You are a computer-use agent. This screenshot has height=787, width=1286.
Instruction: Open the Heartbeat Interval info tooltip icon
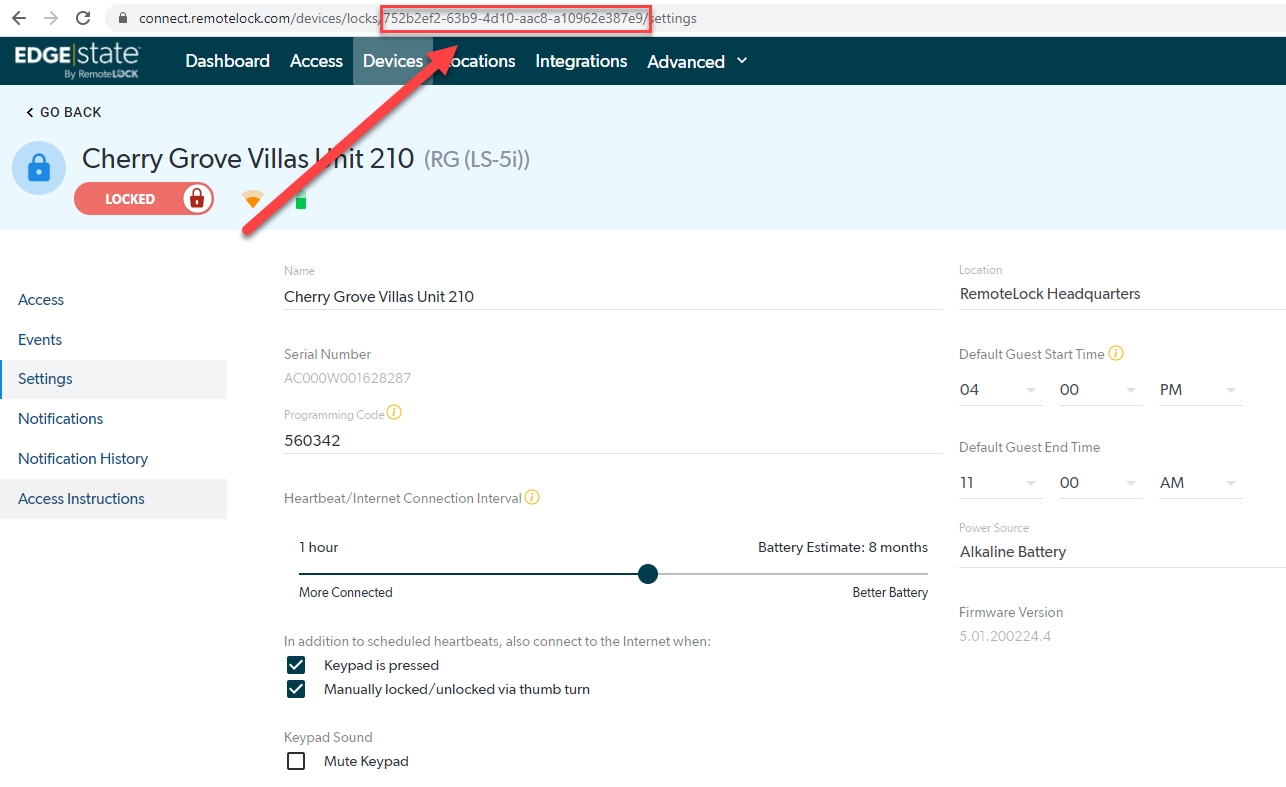pyautogui.click(x=532, y=497)
